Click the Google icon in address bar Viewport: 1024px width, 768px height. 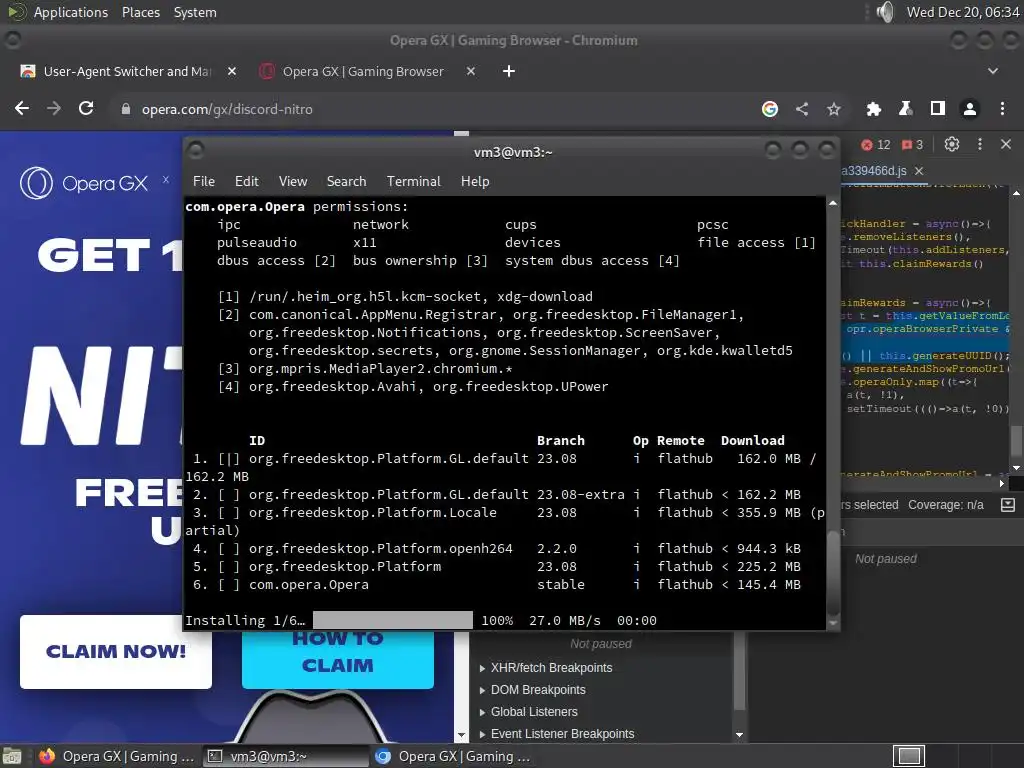tap(770, 109)
